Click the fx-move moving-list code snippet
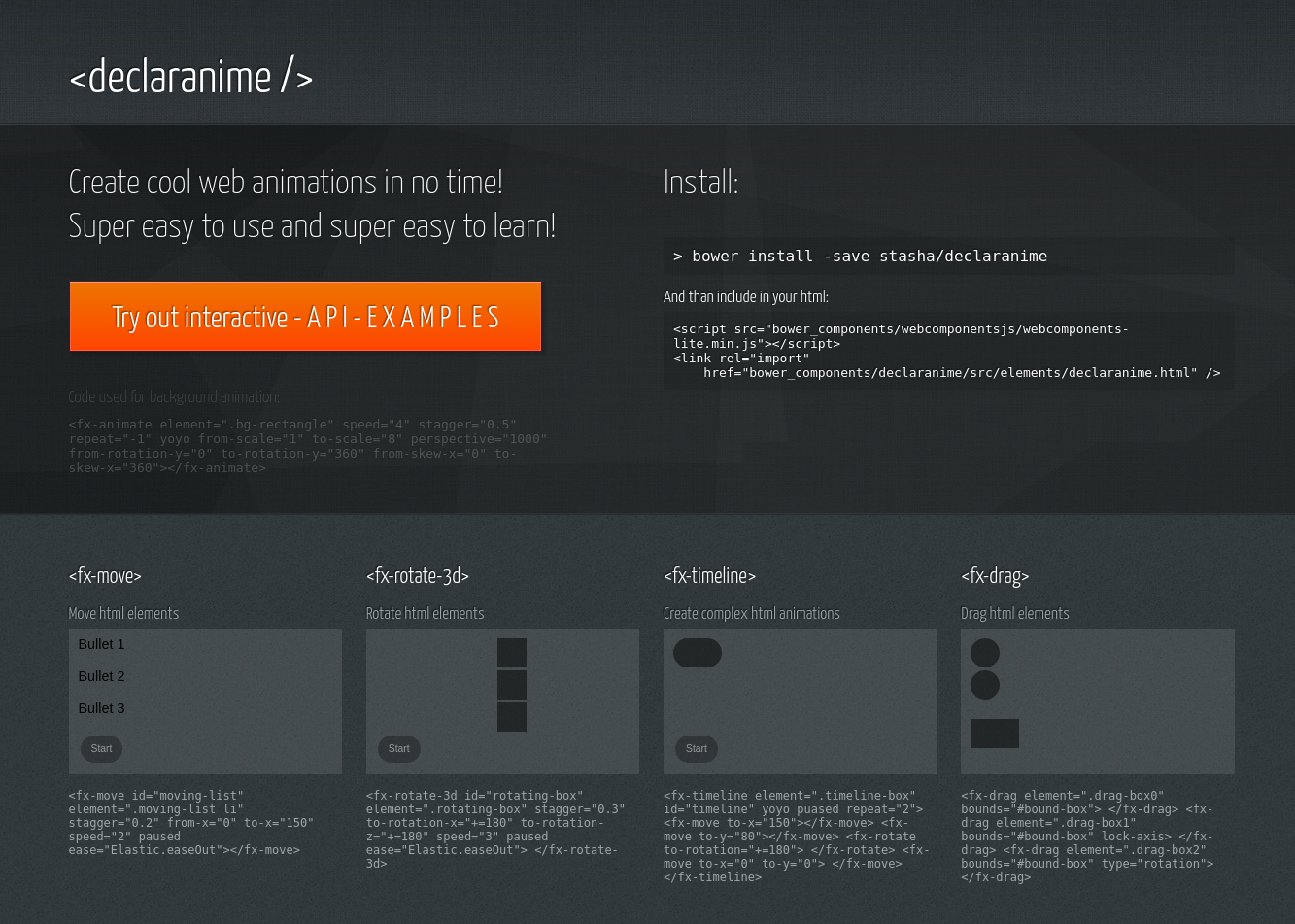The image size is (1295, 924). 192,823
